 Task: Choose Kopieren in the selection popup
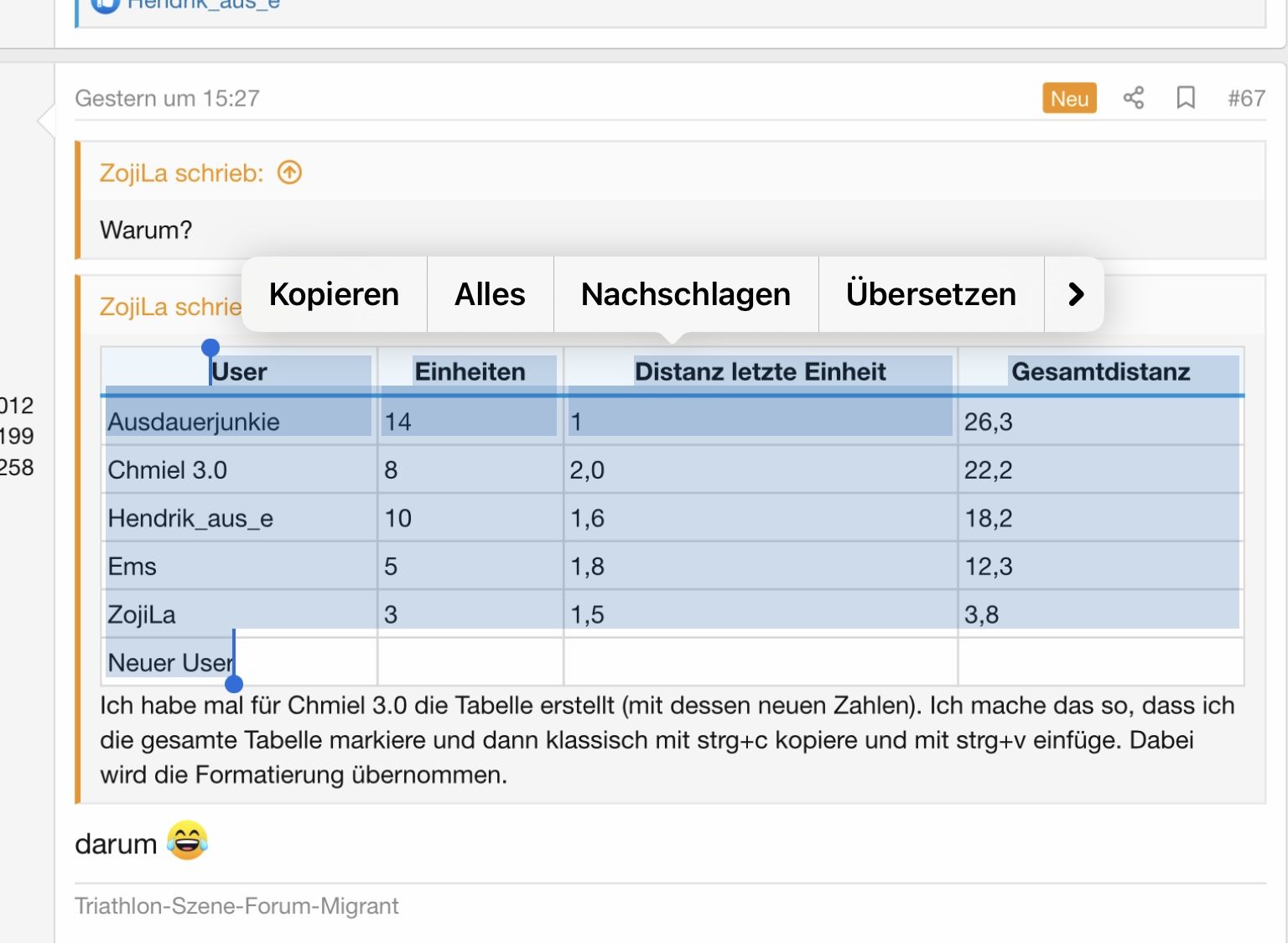click(334, 294)
